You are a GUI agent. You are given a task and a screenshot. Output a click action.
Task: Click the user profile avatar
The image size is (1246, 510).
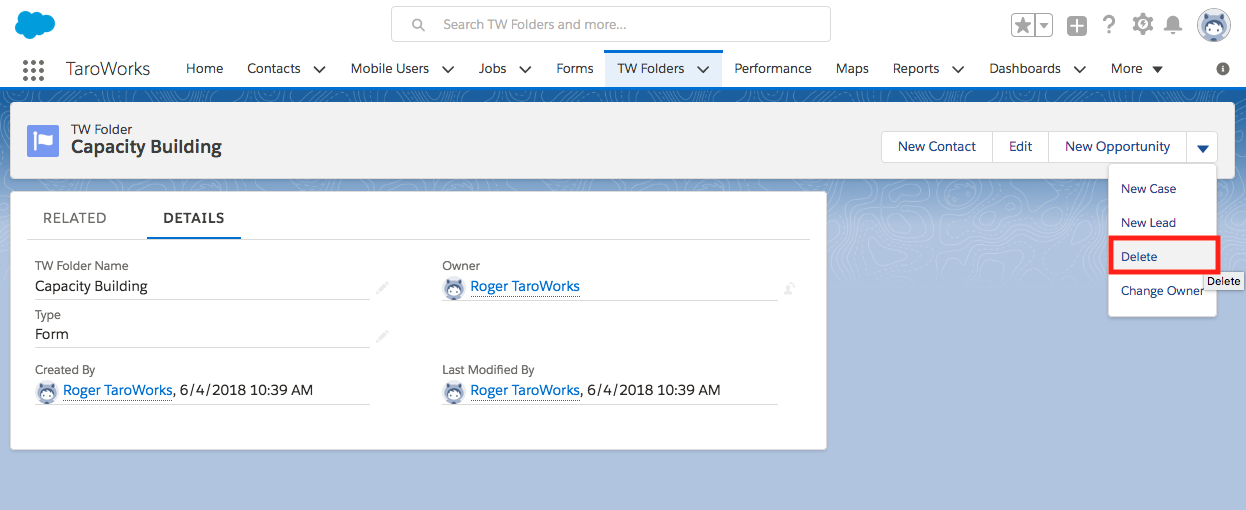[x=1214, y=25]
